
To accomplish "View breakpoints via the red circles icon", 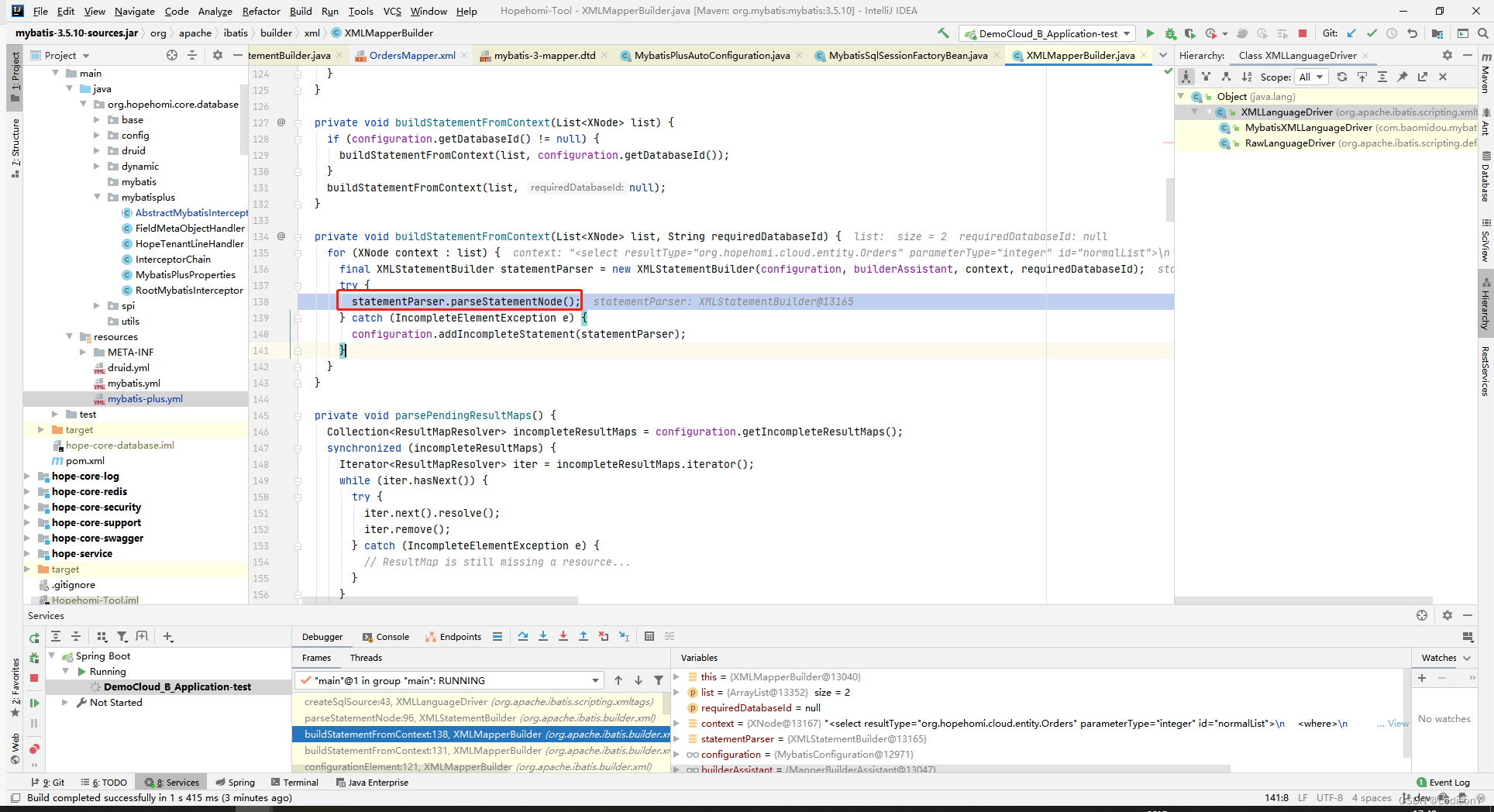I will [x=34, y=748].
